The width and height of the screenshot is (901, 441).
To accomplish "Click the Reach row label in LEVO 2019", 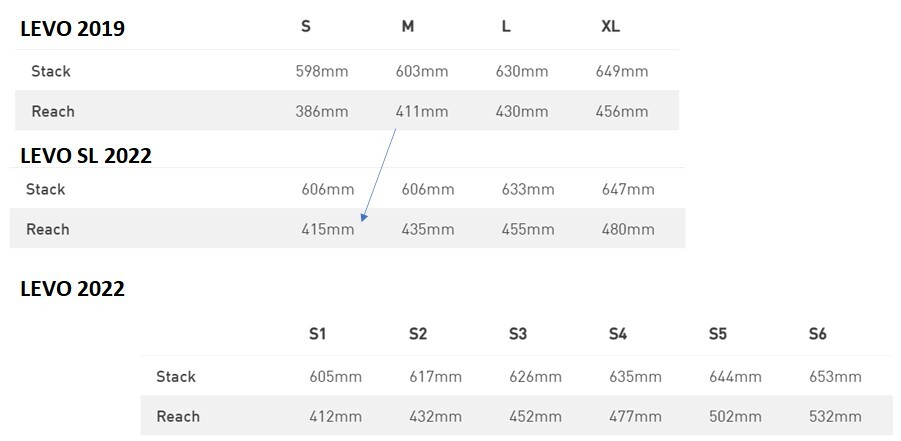I will pyautogui.click(x=53, y=111).
